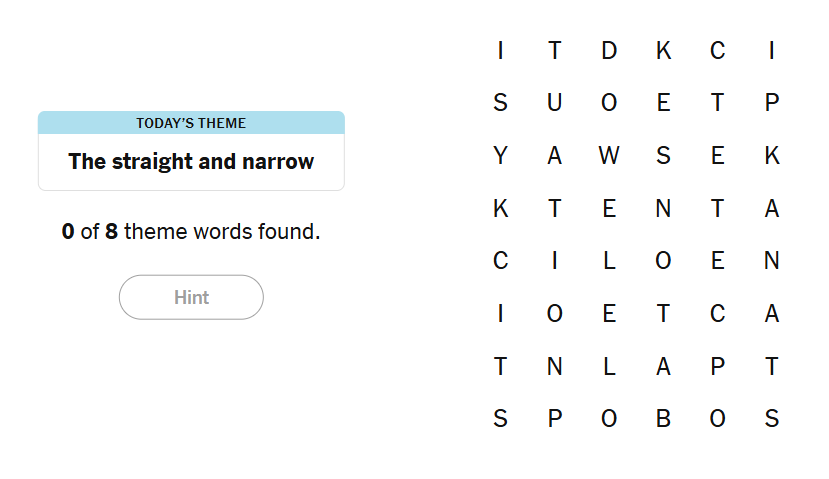Select the A in the seventh row
The image size is (829, 479).
(x=663, y=367)
